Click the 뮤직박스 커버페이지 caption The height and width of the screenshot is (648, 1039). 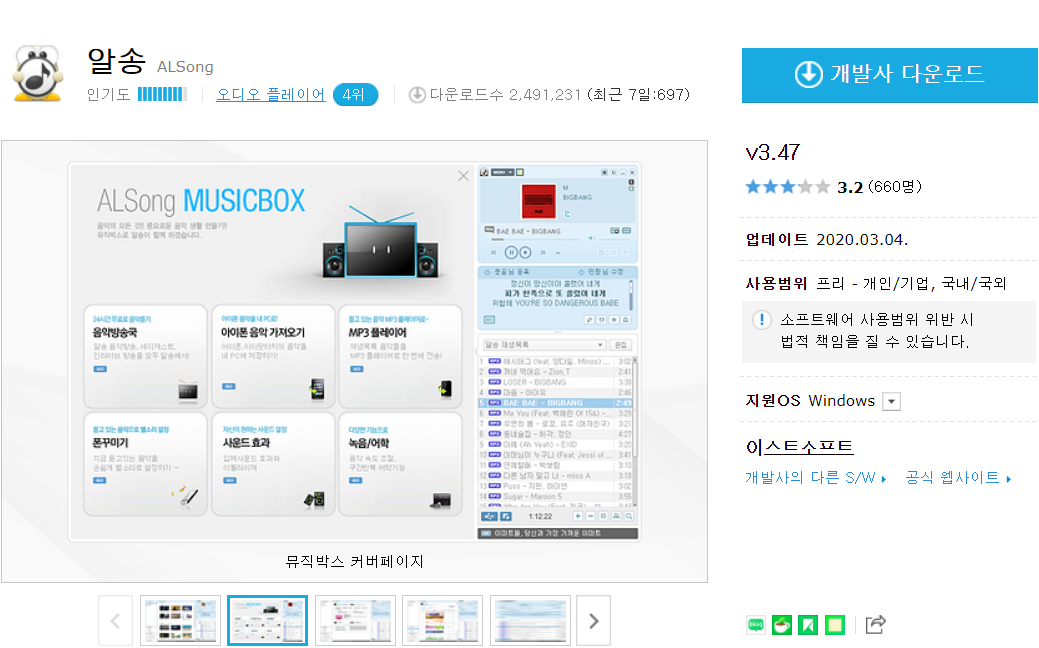[x=355, y=561]
